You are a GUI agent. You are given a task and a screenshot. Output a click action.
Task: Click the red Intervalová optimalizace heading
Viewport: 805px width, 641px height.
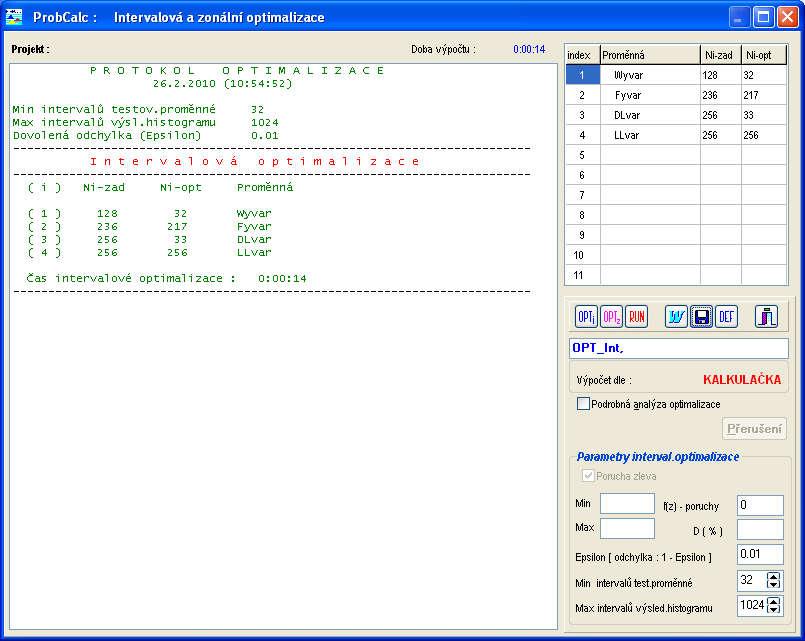[255, 161]
